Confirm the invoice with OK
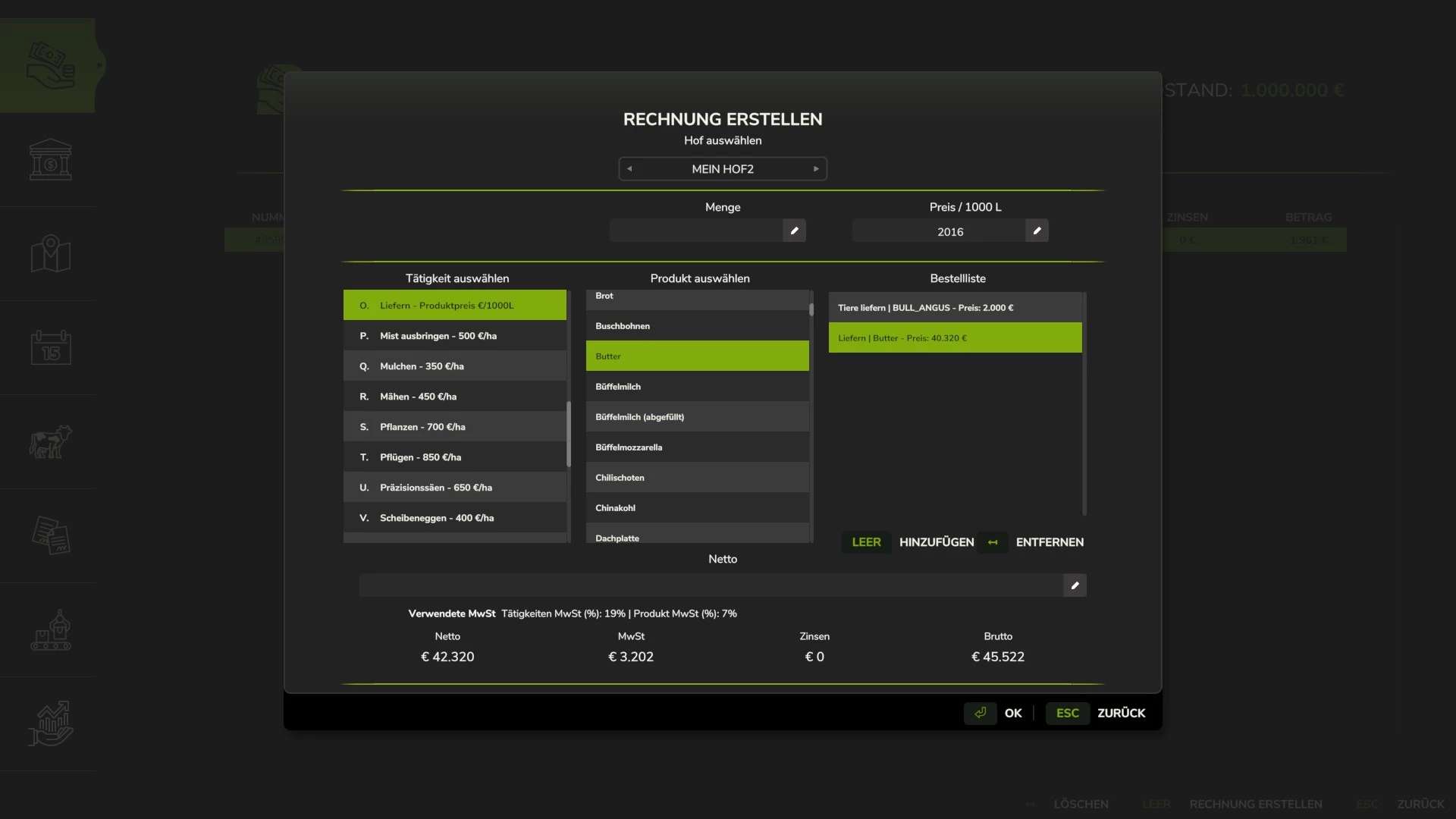The image size is (1456, 819). coord(1012,713)
